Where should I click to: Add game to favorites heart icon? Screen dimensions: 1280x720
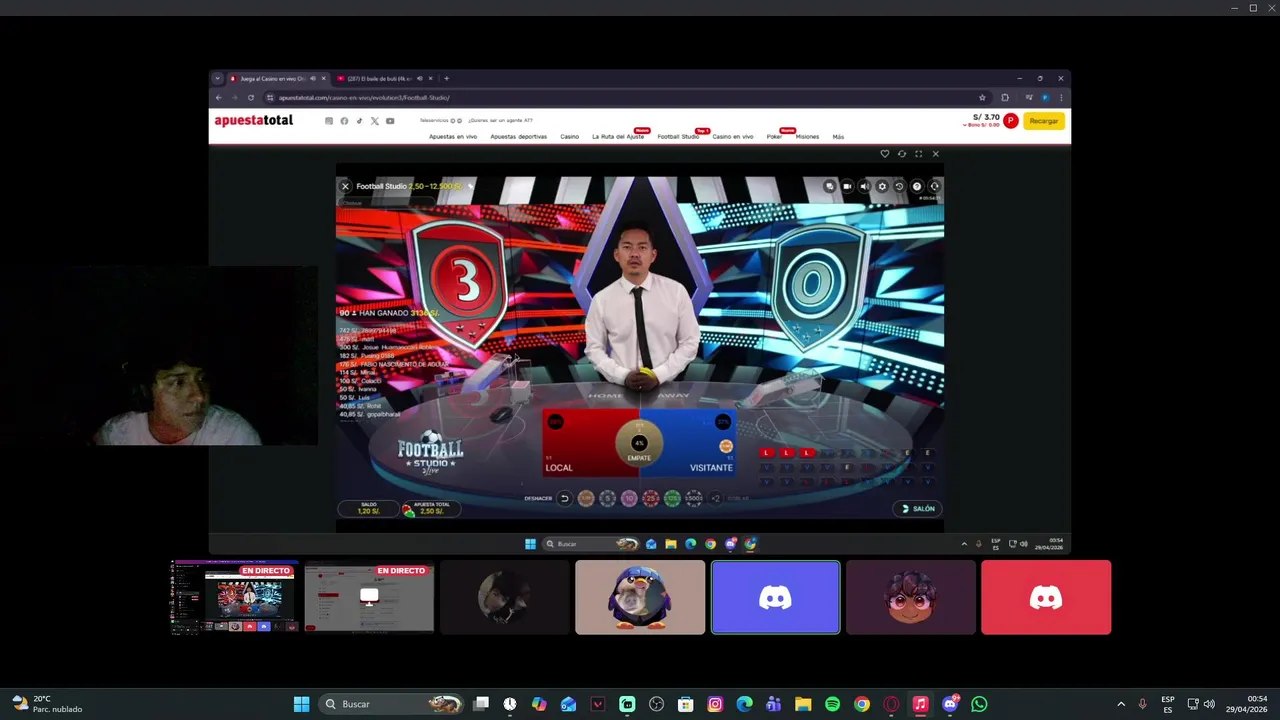click(884, 154)
